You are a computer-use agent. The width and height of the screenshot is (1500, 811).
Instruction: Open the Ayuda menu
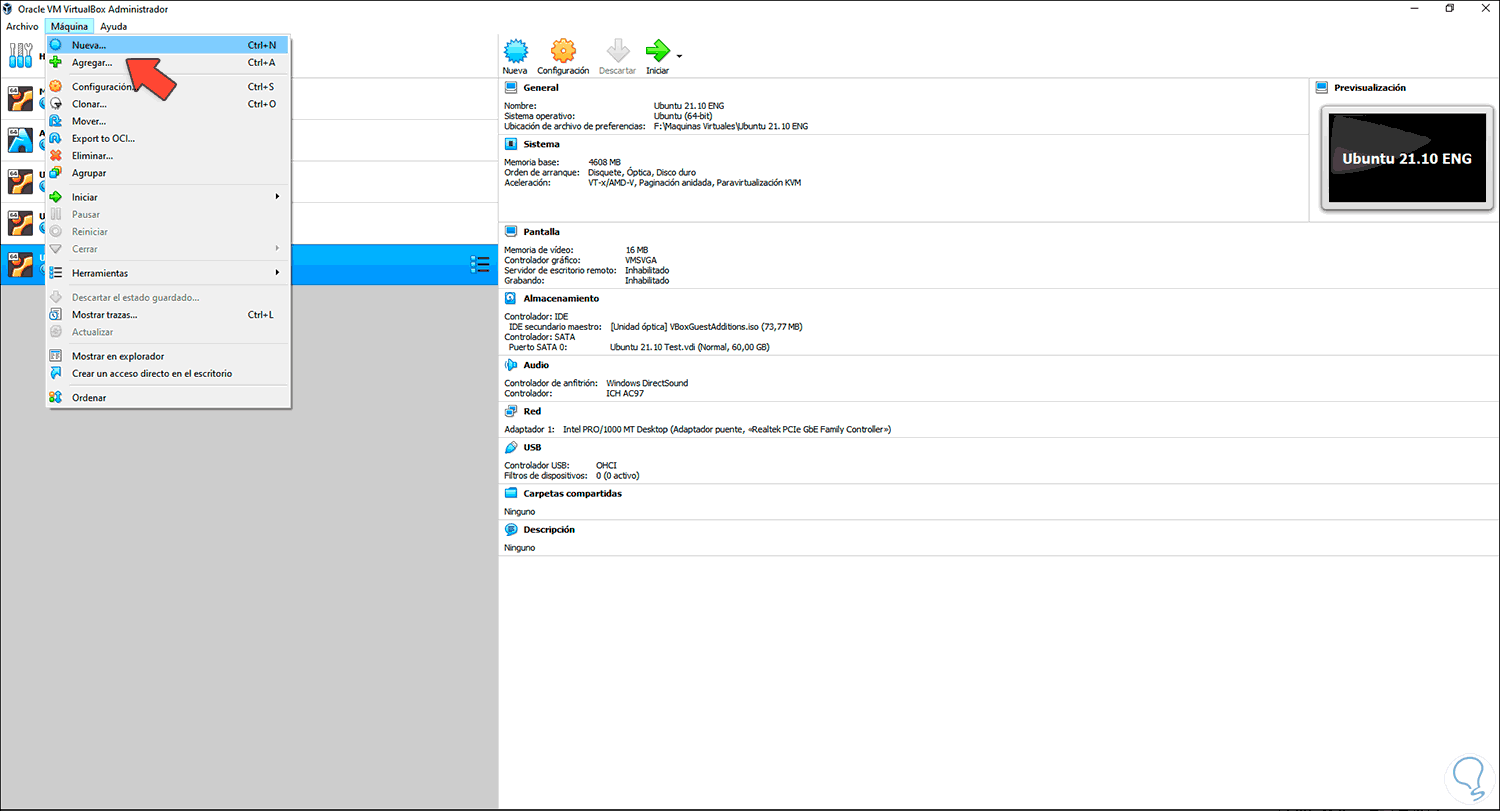pyautogui.click(x=113, y=26)
